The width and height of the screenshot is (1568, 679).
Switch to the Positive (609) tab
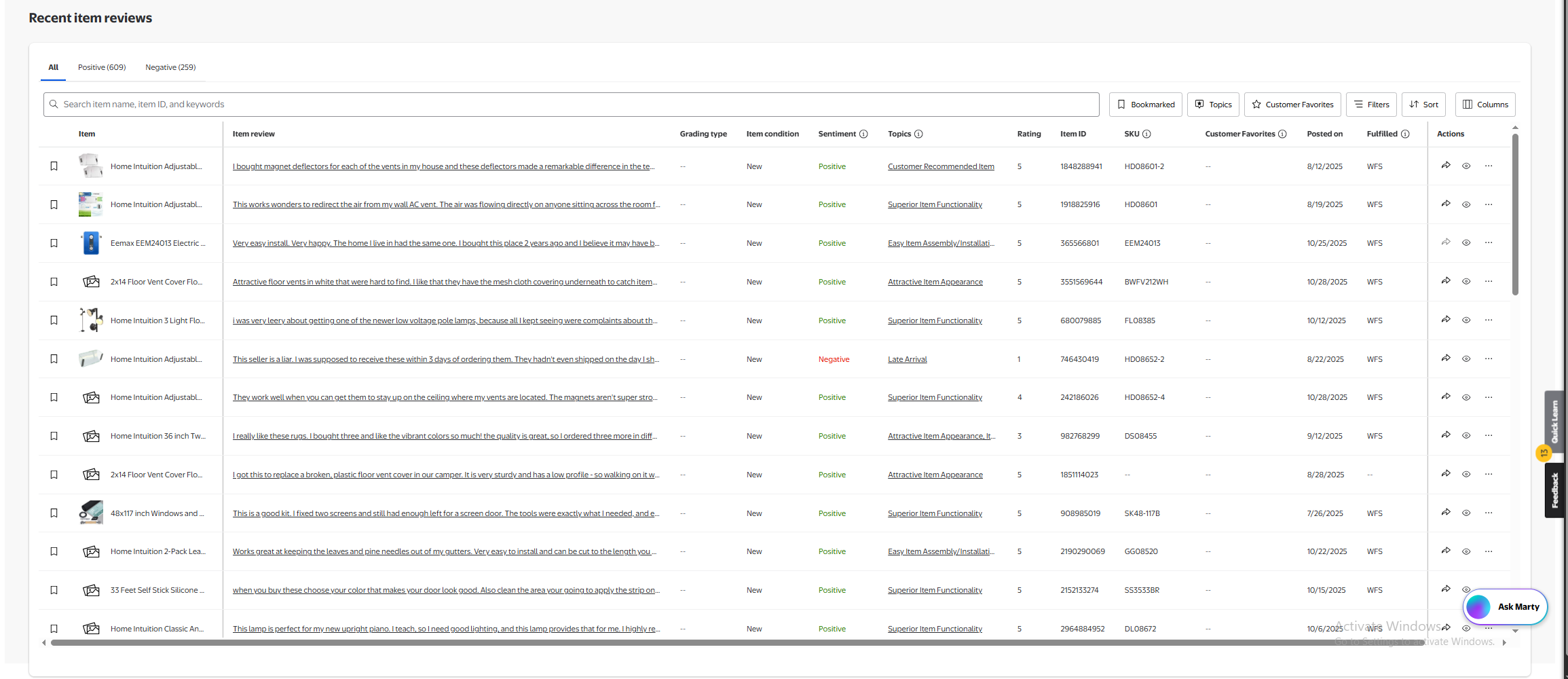click(x=102, y=67)
